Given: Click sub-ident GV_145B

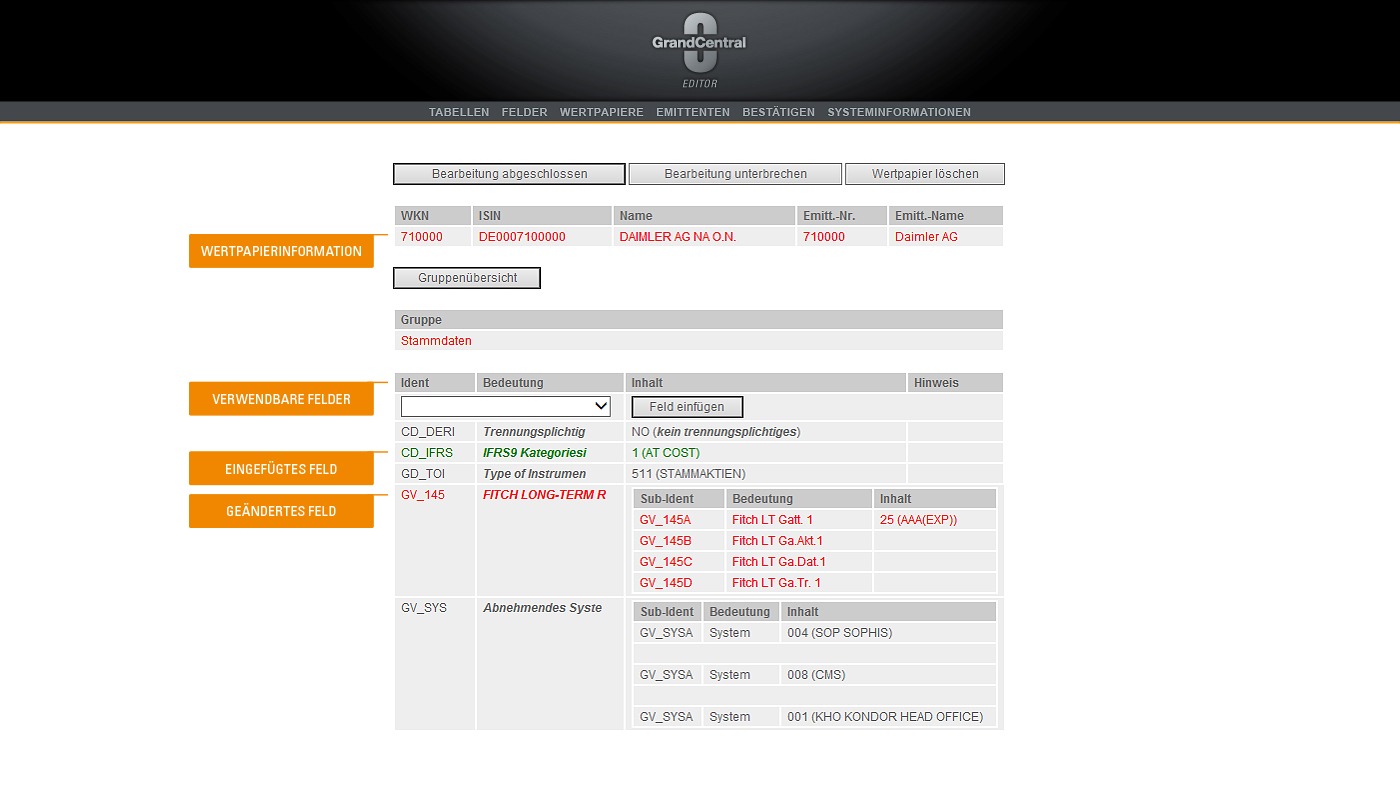Looking at the screenshot, I should coord(666,541).
